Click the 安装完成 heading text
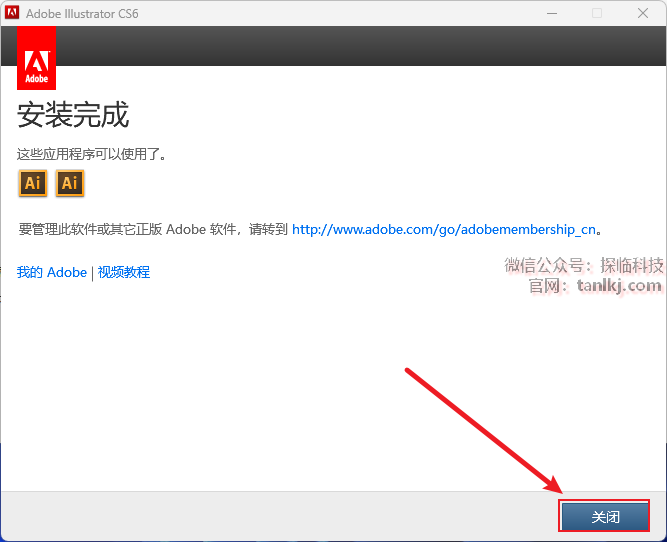The image size is (667, 542). click(x=73, y=114)
